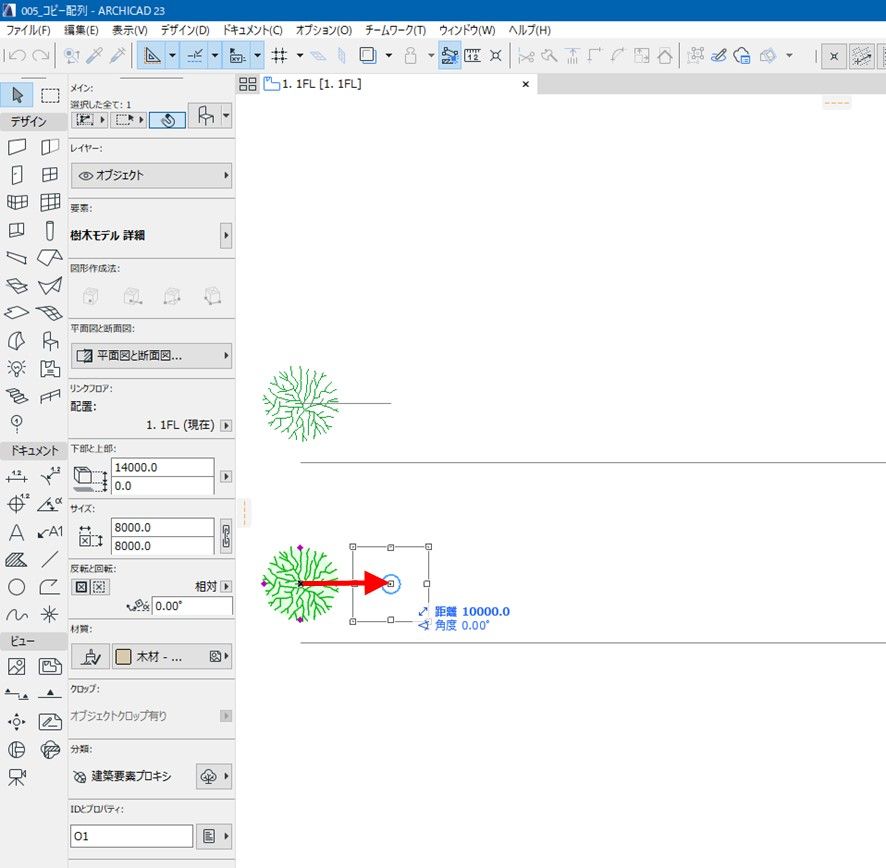Select the Beam tool in the toolbox
The image size is (886, 868).
tap(17, 258)
